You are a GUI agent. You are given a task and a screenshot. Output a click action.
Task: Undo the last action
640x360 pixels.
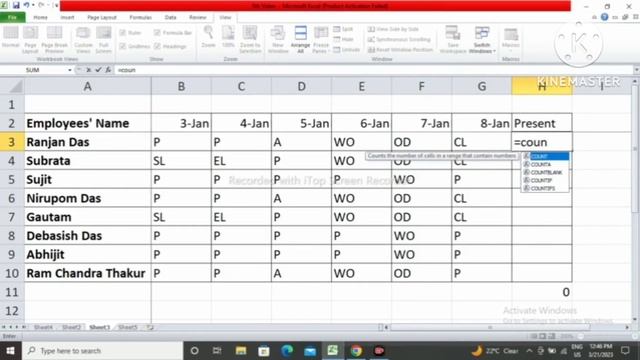pos(27,5)
